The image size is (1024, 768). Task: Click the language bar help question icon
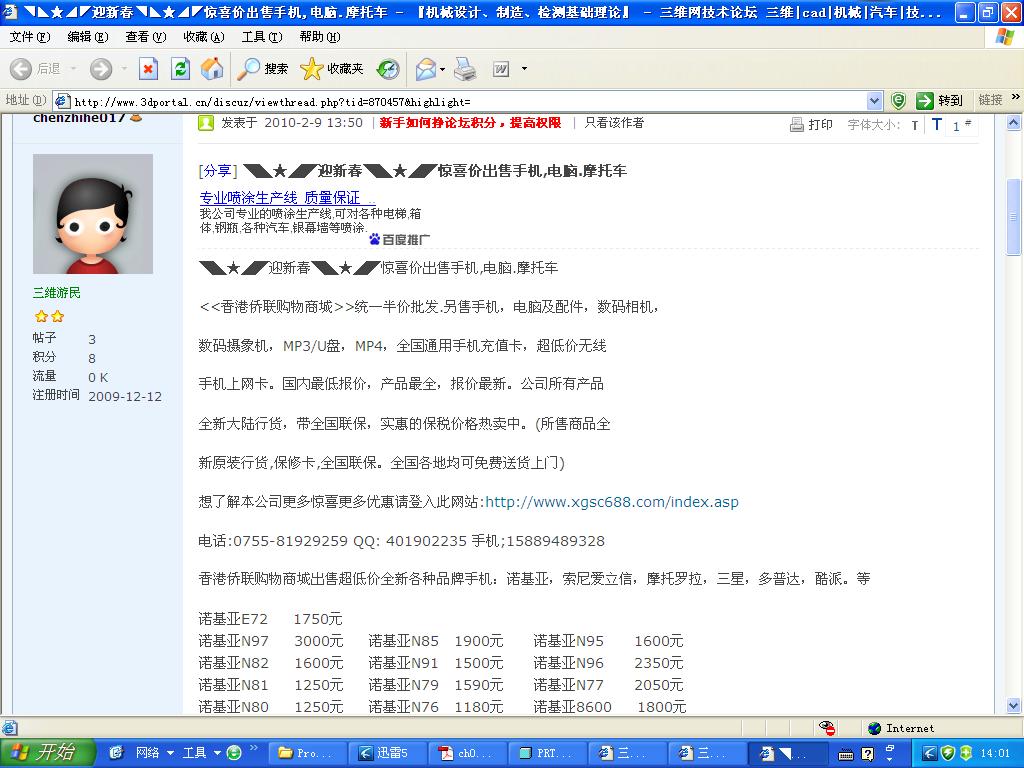tap(867, 754)
